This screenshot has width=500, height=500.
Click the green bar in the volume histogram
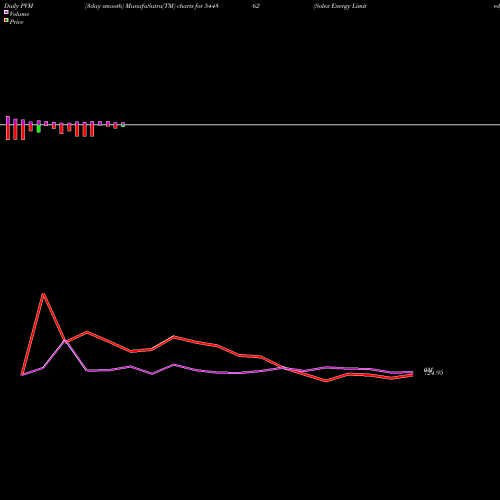pos(39,129)
